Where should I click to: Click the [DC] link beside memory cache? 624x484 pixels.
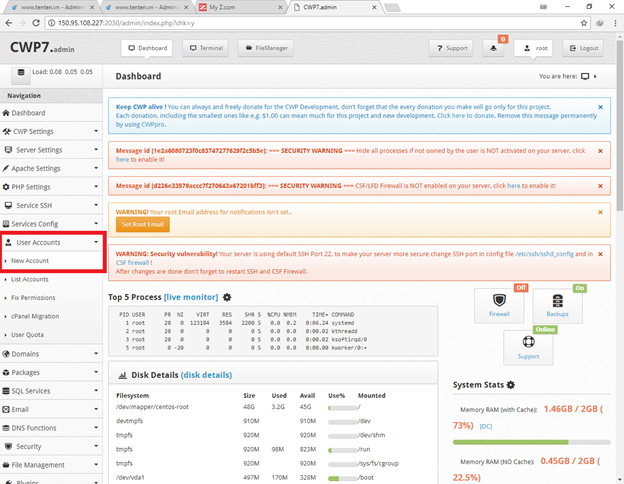click(486, 426)
